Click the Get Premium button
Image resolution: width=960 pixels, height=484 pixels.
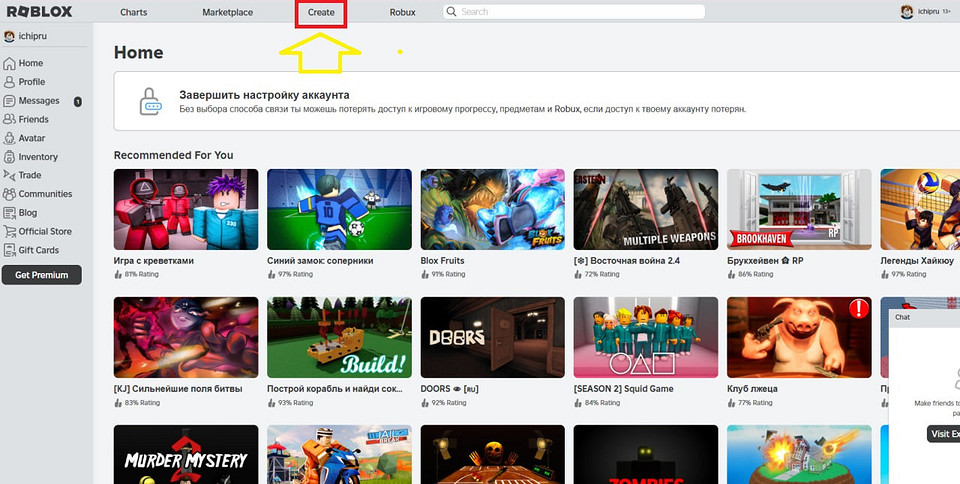click(x=41, y=276)
